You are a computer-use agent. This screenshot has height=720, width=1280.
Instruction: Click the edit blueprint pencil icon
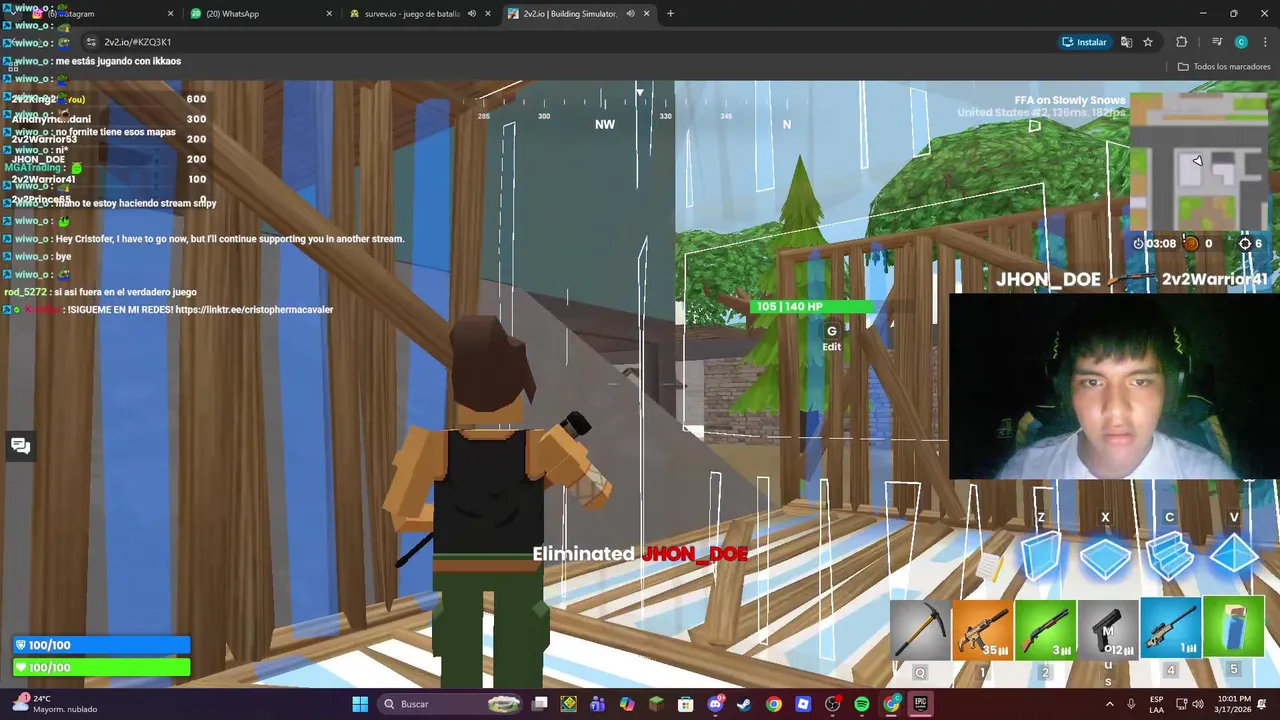[x=990, y=567]
